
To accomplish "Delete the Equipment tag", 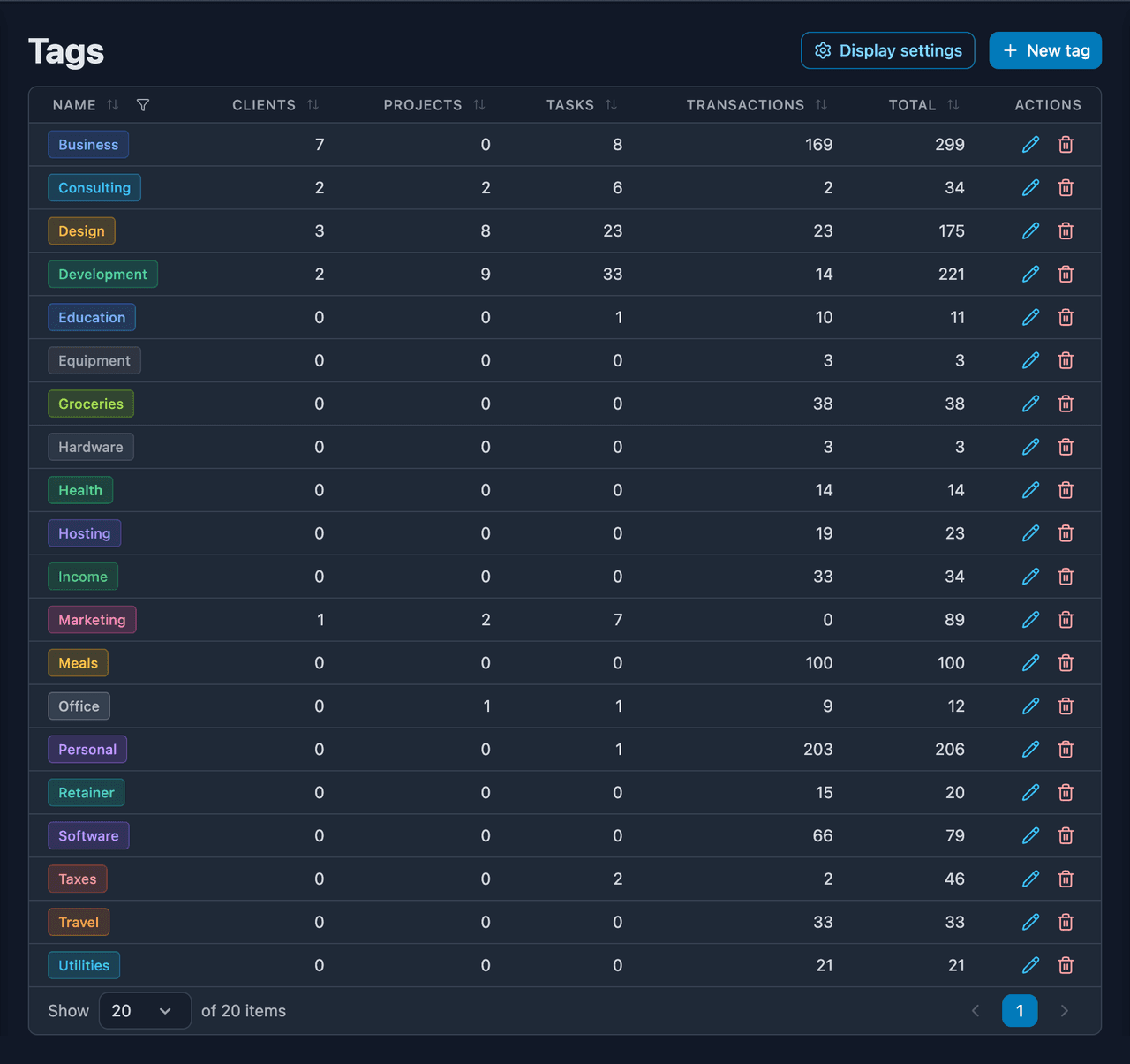I will pos(1066,361).
